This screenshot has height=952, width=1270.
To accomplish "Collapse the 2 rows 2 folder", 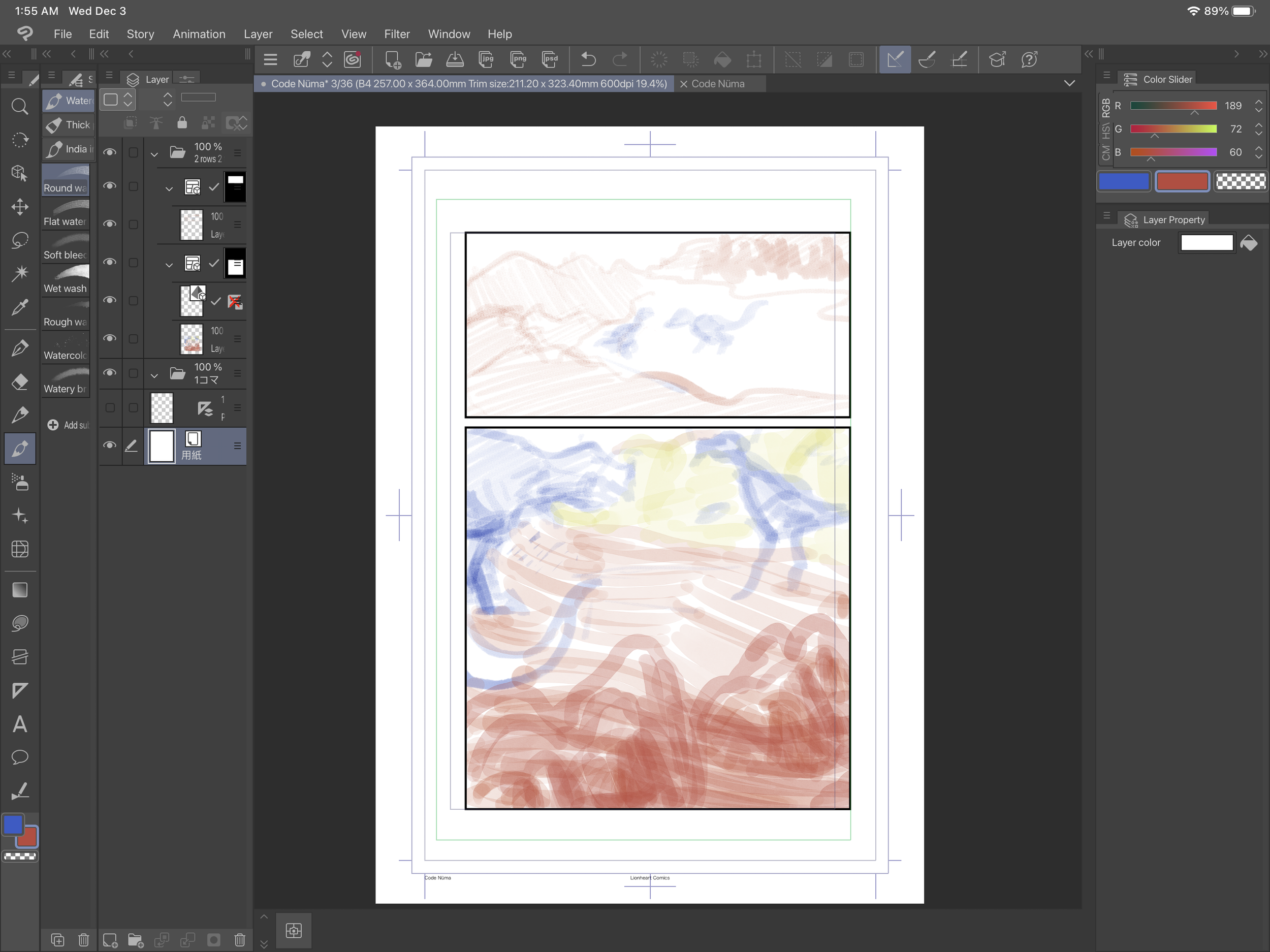I will (x=154, y=154).
